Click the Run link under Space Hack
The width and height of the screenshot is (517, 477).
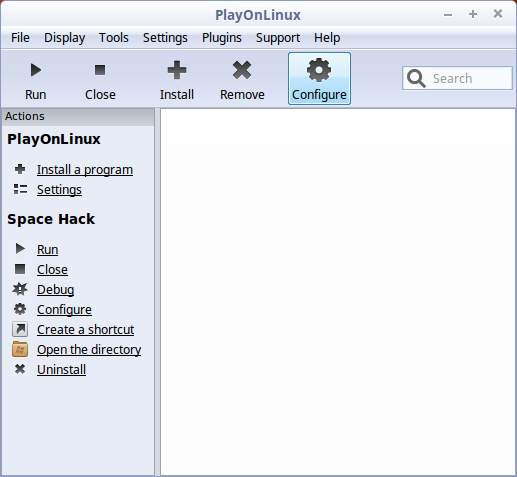point(48,250)
